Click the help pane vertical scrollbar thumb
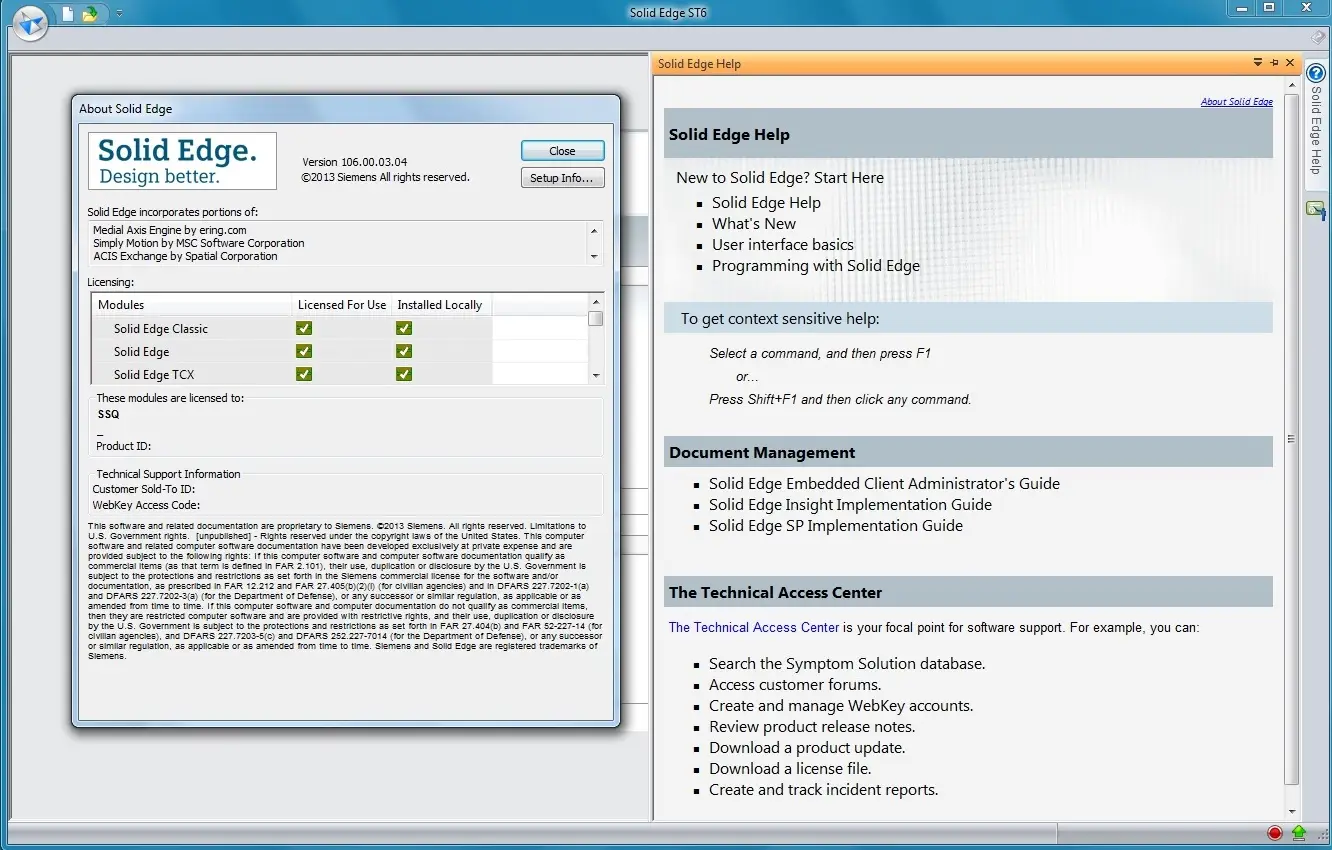Image resolution: width=1332 pixels, height=850 pixels. point(1292,438)
